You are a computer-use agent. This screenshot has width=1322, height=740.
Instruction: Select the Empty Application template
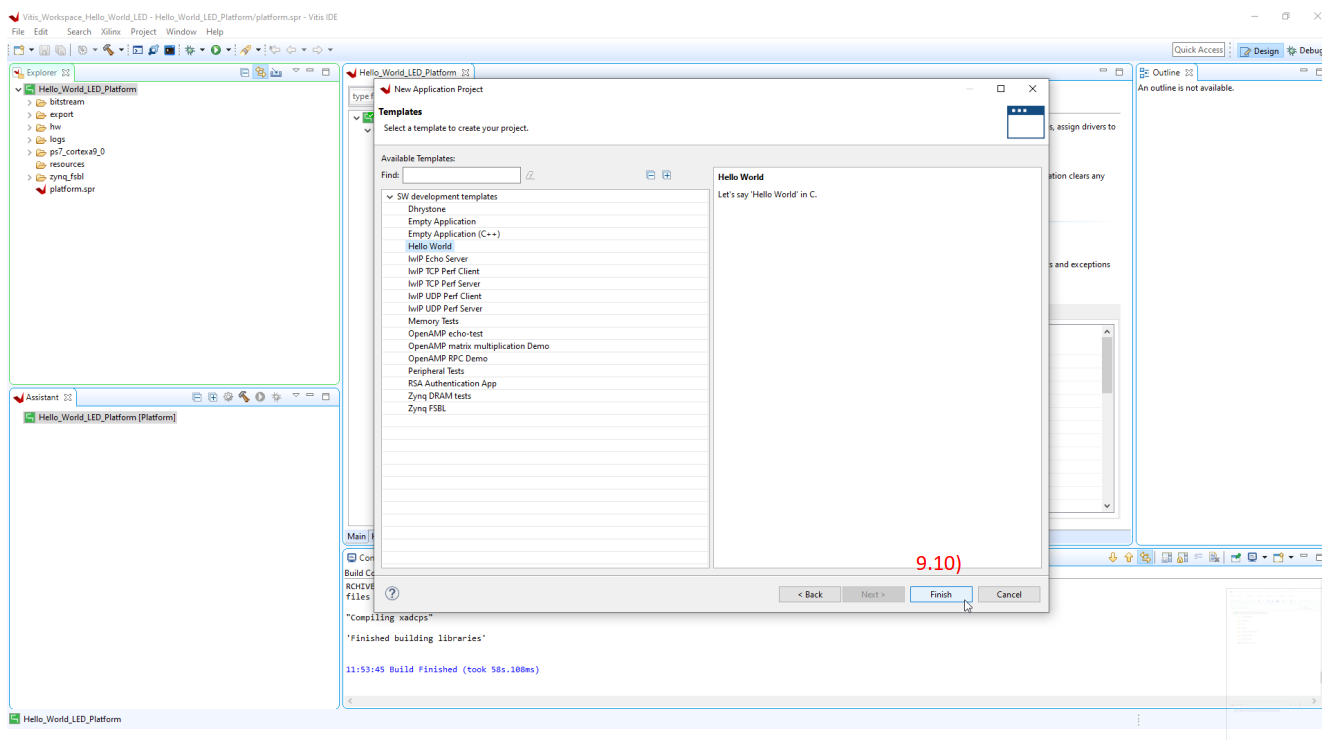click(x=442, y=221)
